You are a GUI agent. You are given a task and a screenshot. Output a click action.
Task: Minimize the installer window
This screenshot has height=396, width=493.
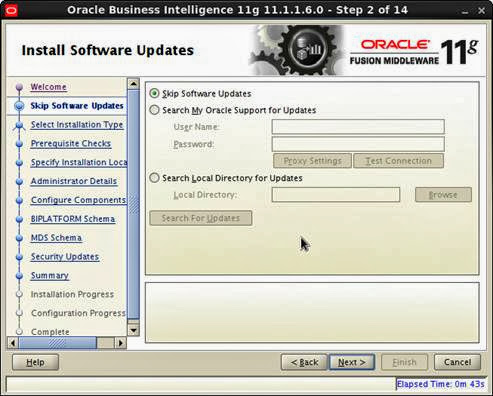tap(465, 11)
